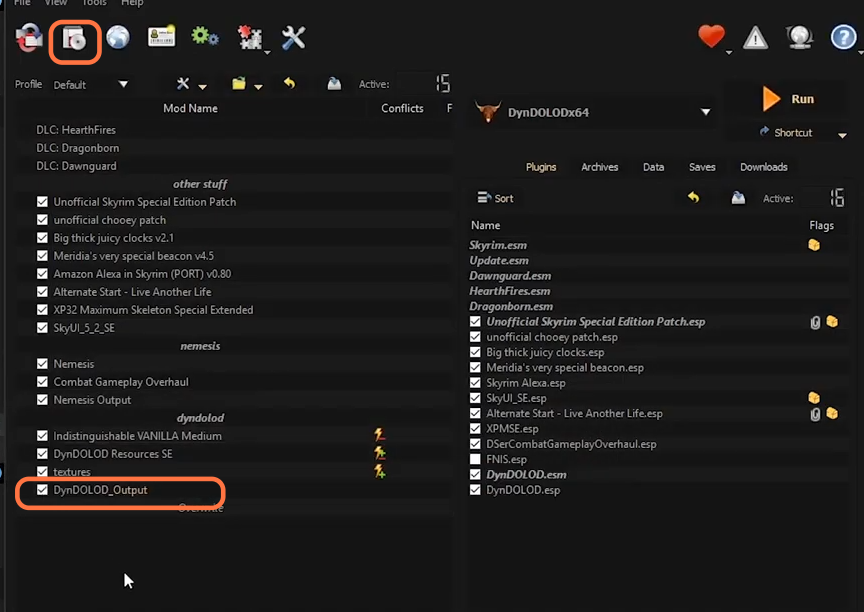Open the Profiles ID card icon

pos(161,37)
